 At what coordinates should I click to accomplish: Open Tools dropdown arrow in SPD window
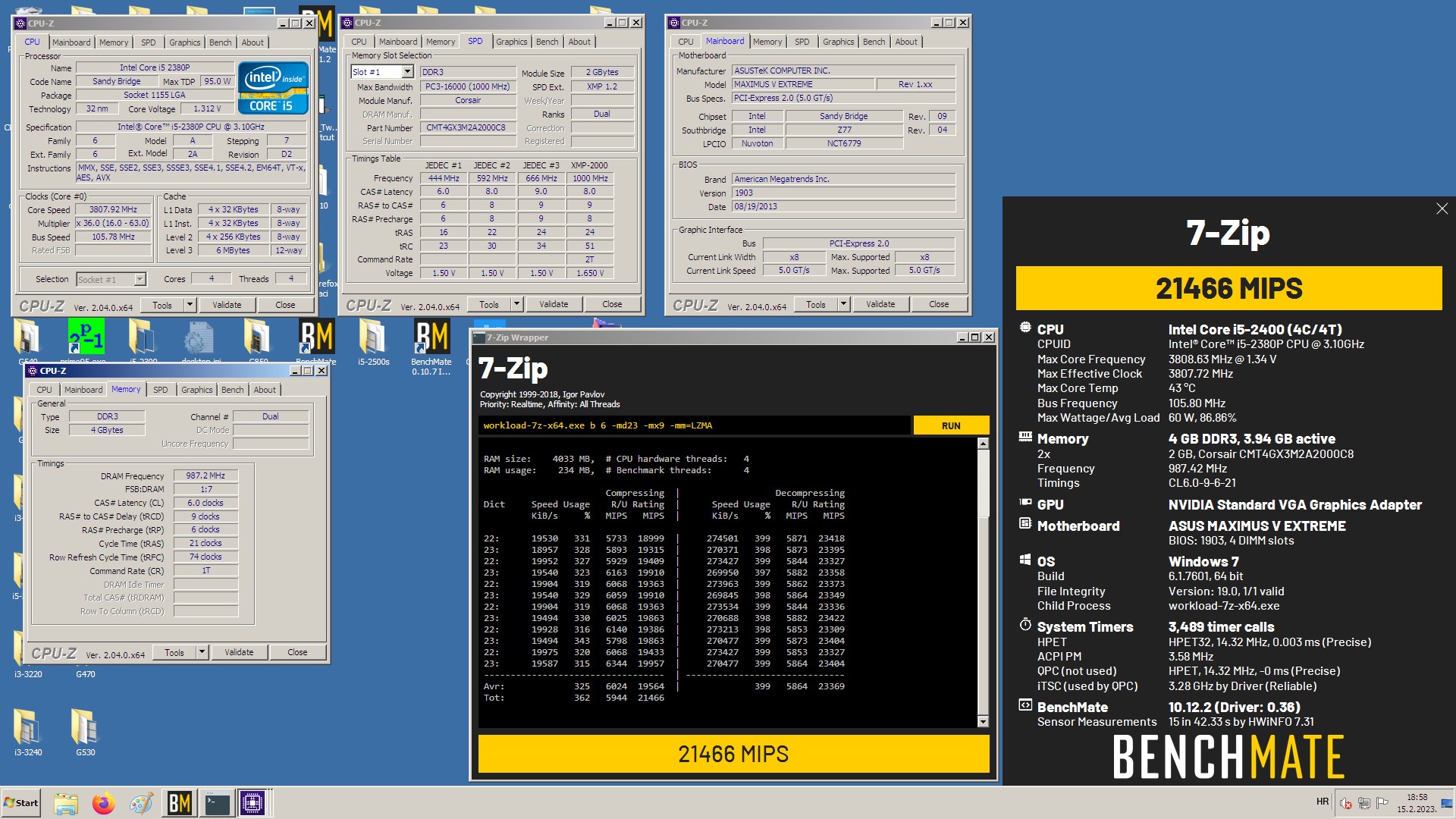pos(516,304)
